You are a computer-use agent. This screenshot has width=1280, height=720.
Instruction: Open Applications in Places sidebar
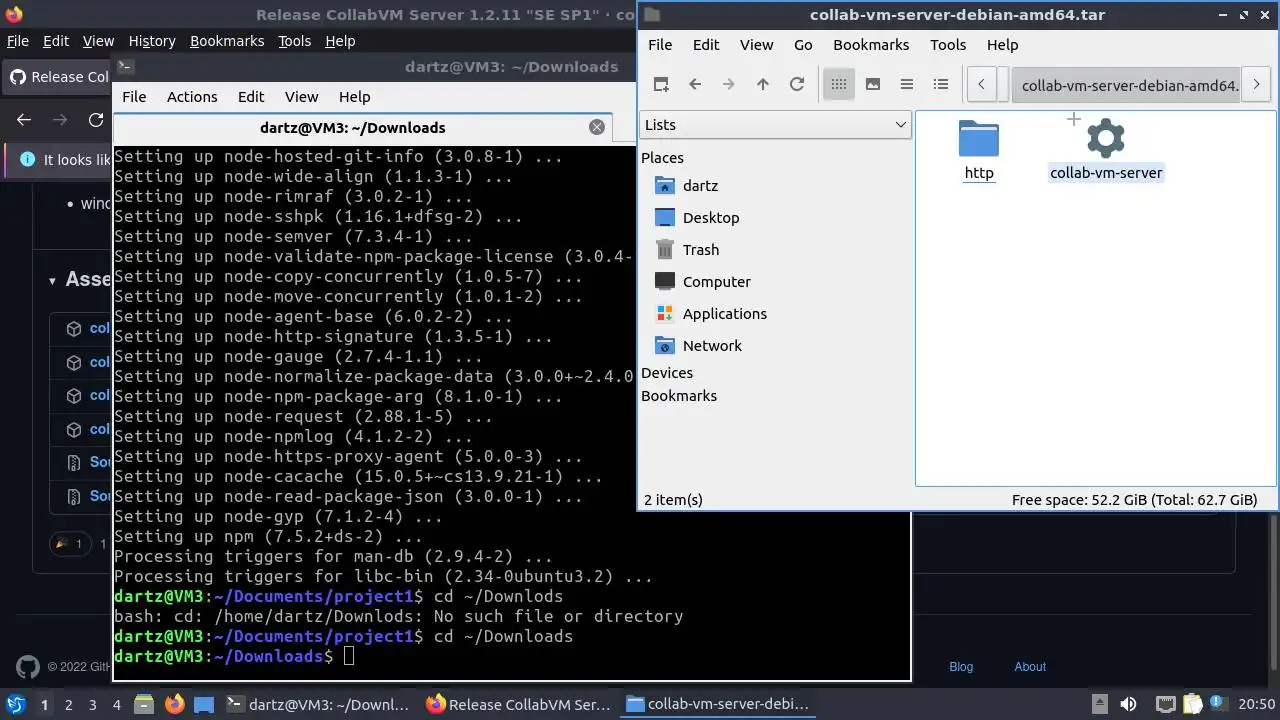[725, 314]
